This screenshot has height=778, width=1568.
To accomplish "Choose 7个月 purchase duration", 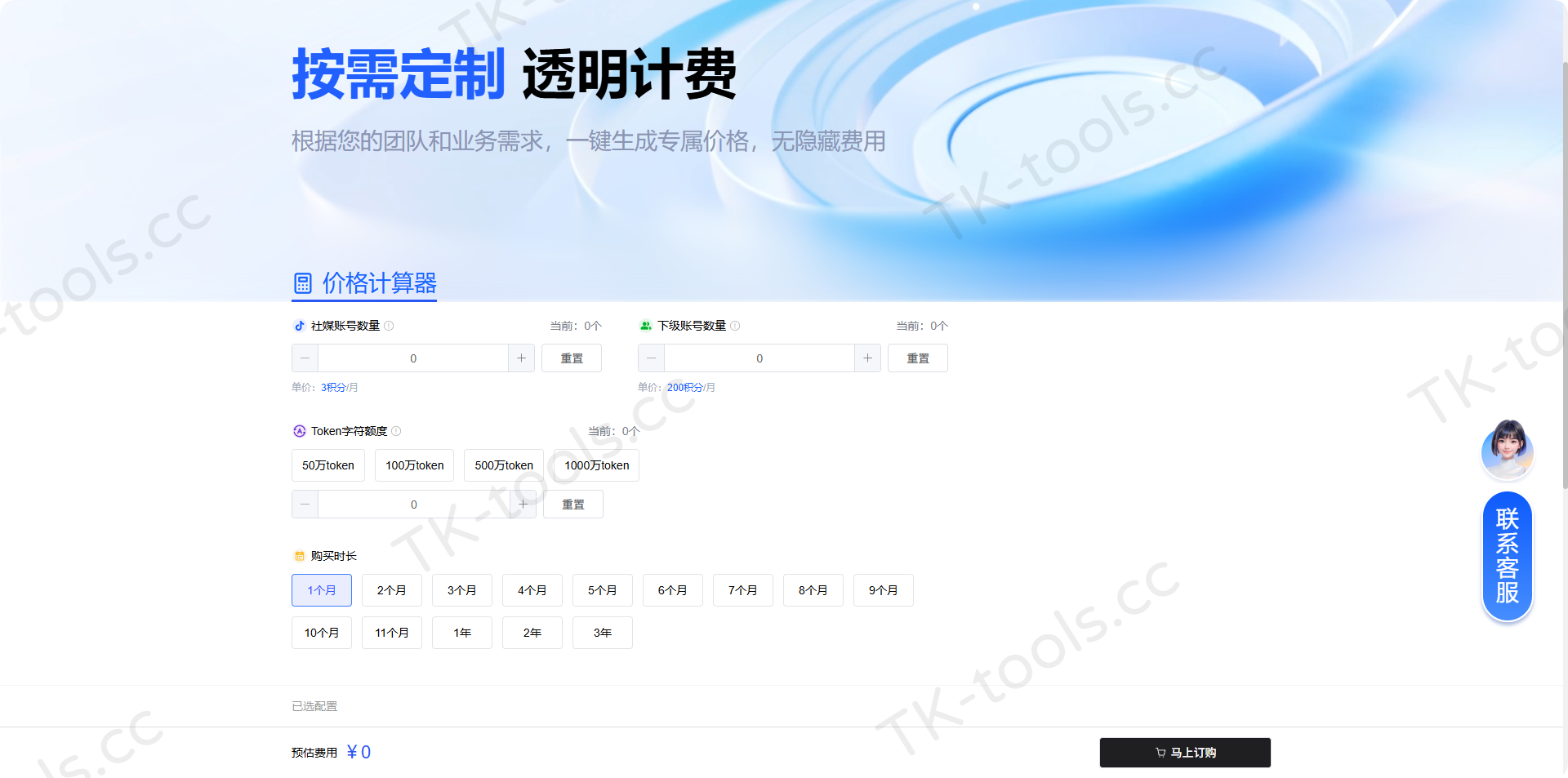I will click(x=743, y=590).
